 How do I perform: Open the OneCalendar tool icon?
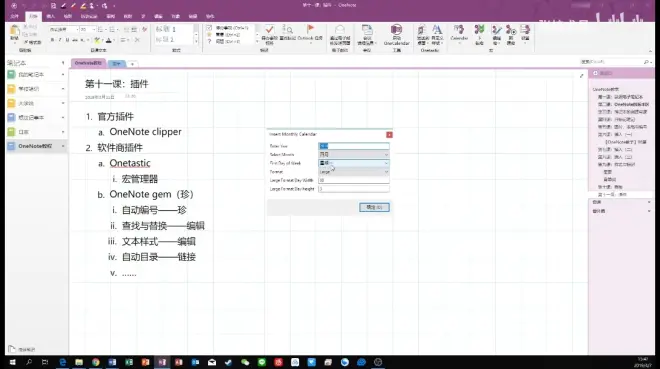pos(396,35)
